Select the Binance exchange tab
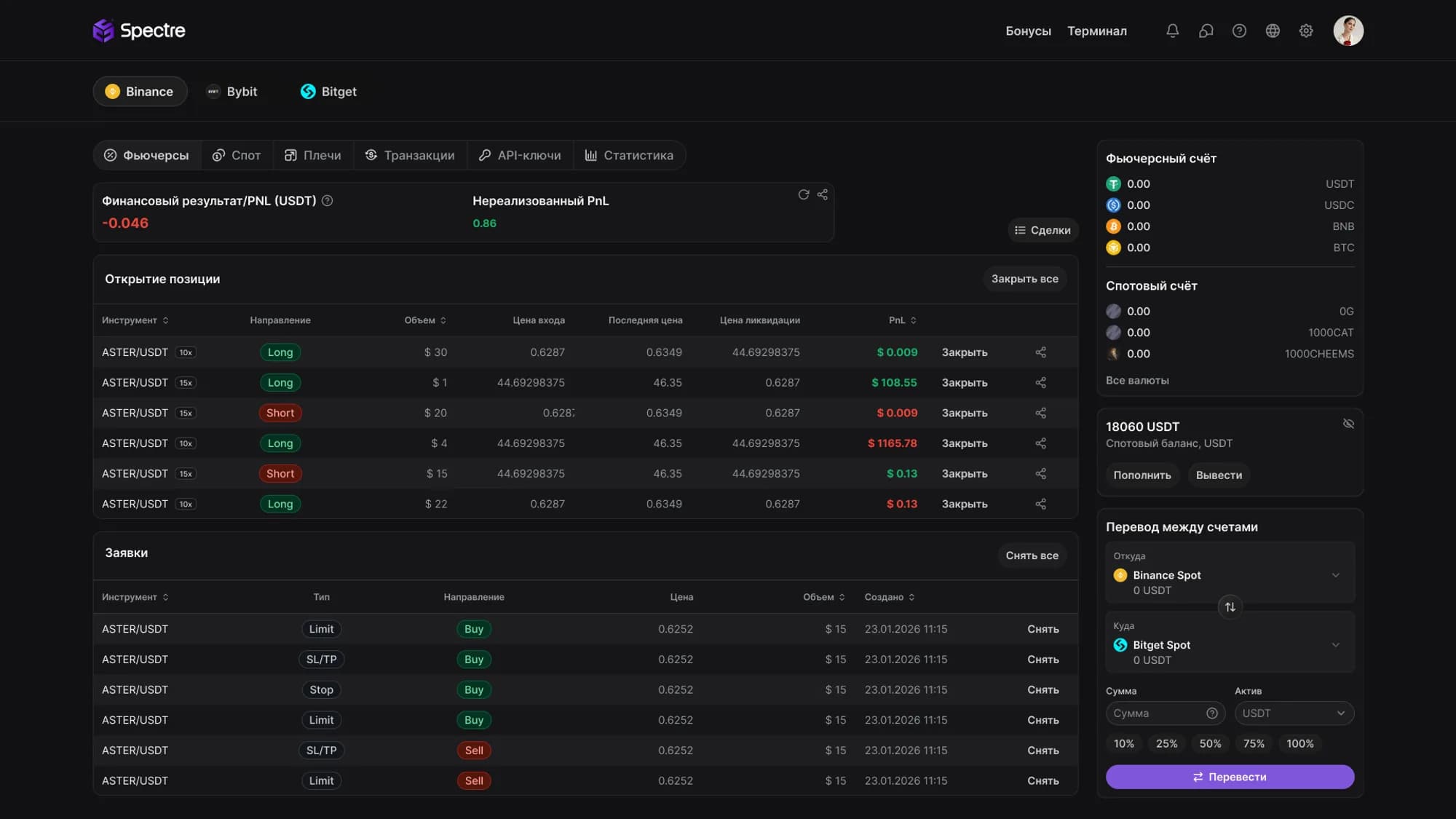This screenshot has height=819, width=1456. coord(140,92)
